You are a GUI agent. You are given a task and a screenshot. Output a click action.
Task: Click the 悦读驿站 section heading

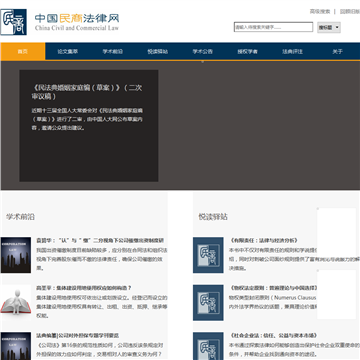click(x=213, y=217)
